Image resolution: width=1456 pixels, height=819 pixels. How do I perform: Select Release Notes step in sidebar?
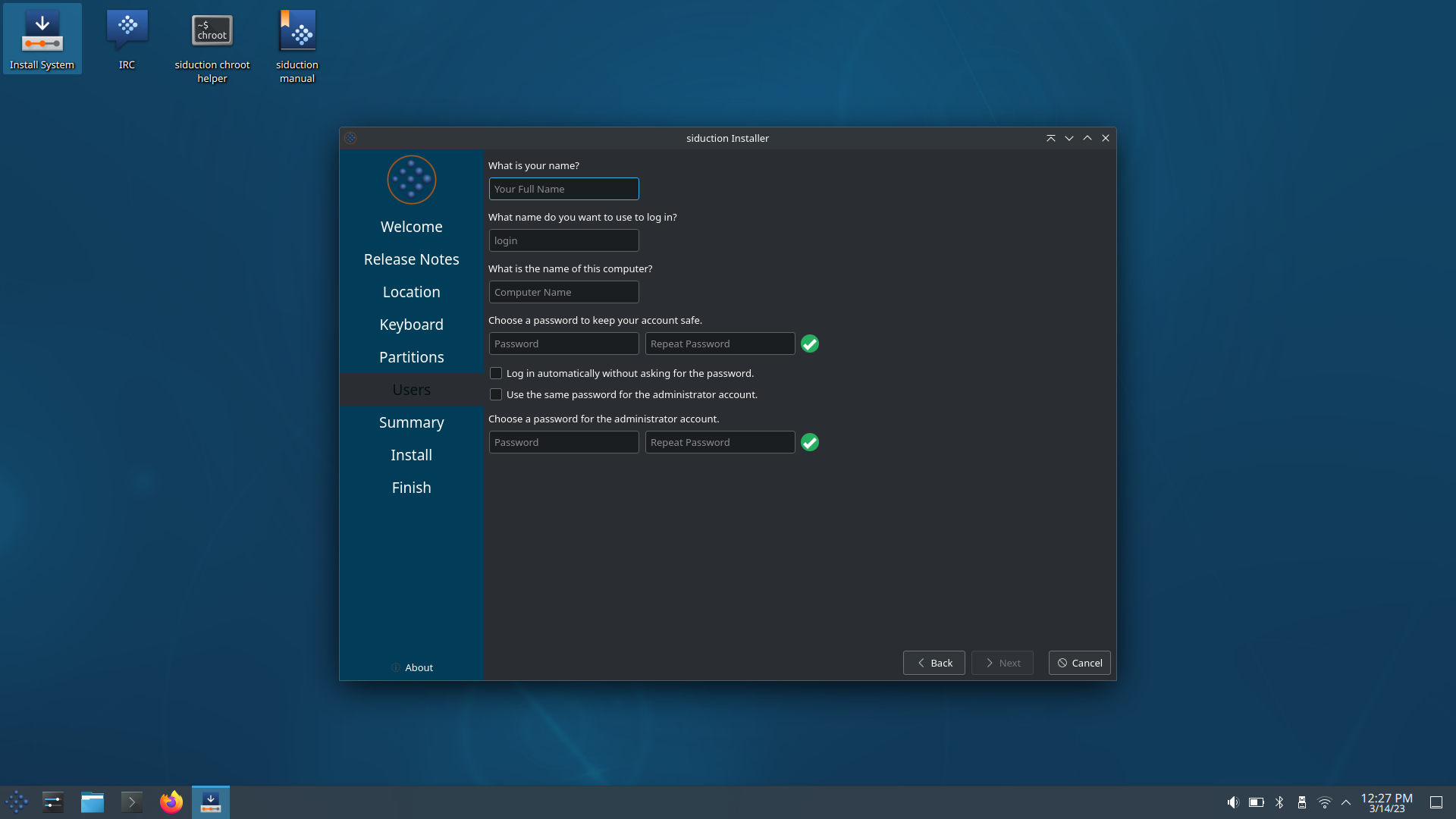[412, 259]
